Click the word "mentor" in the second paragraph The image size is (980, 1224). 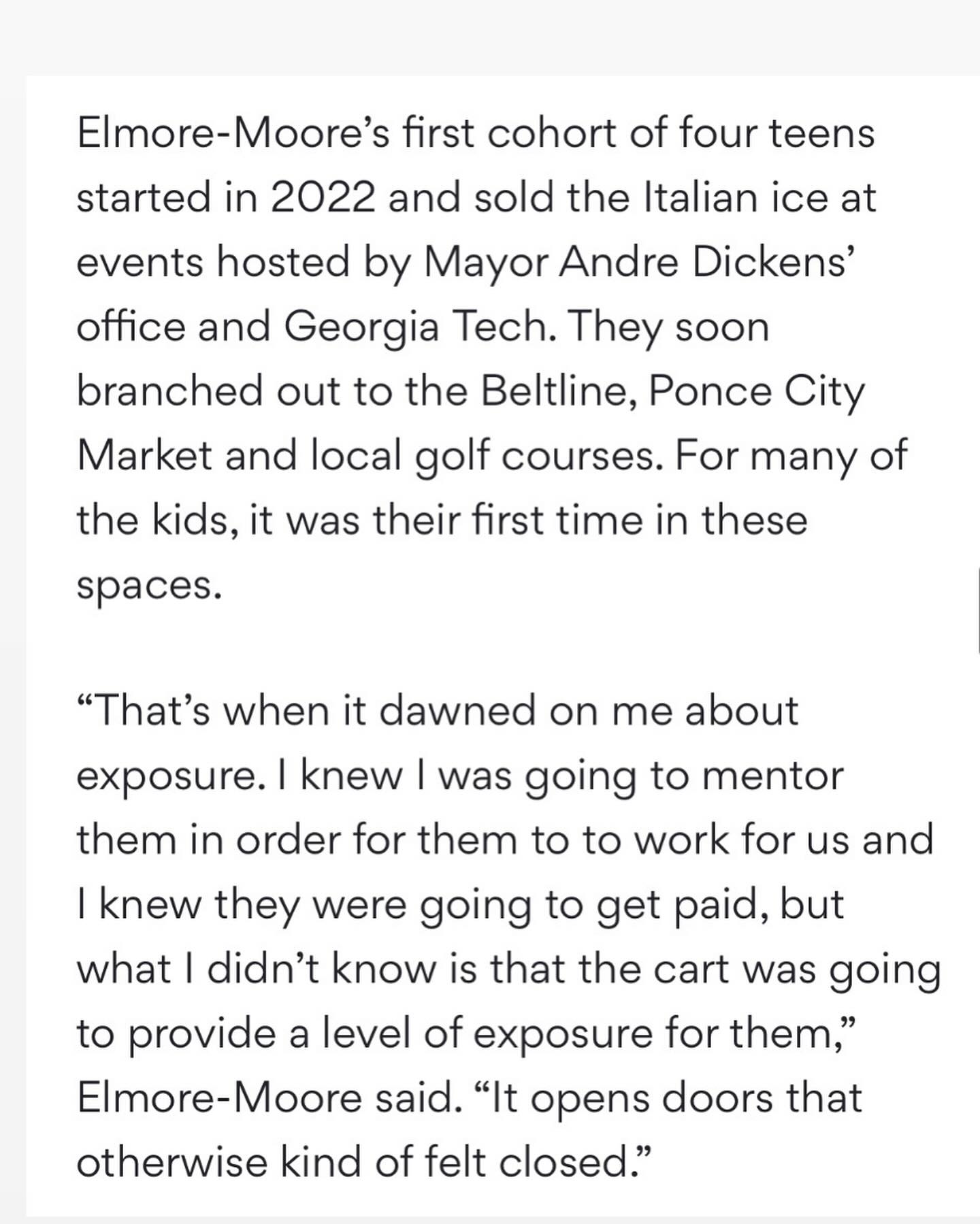click(x=772, y=776)
